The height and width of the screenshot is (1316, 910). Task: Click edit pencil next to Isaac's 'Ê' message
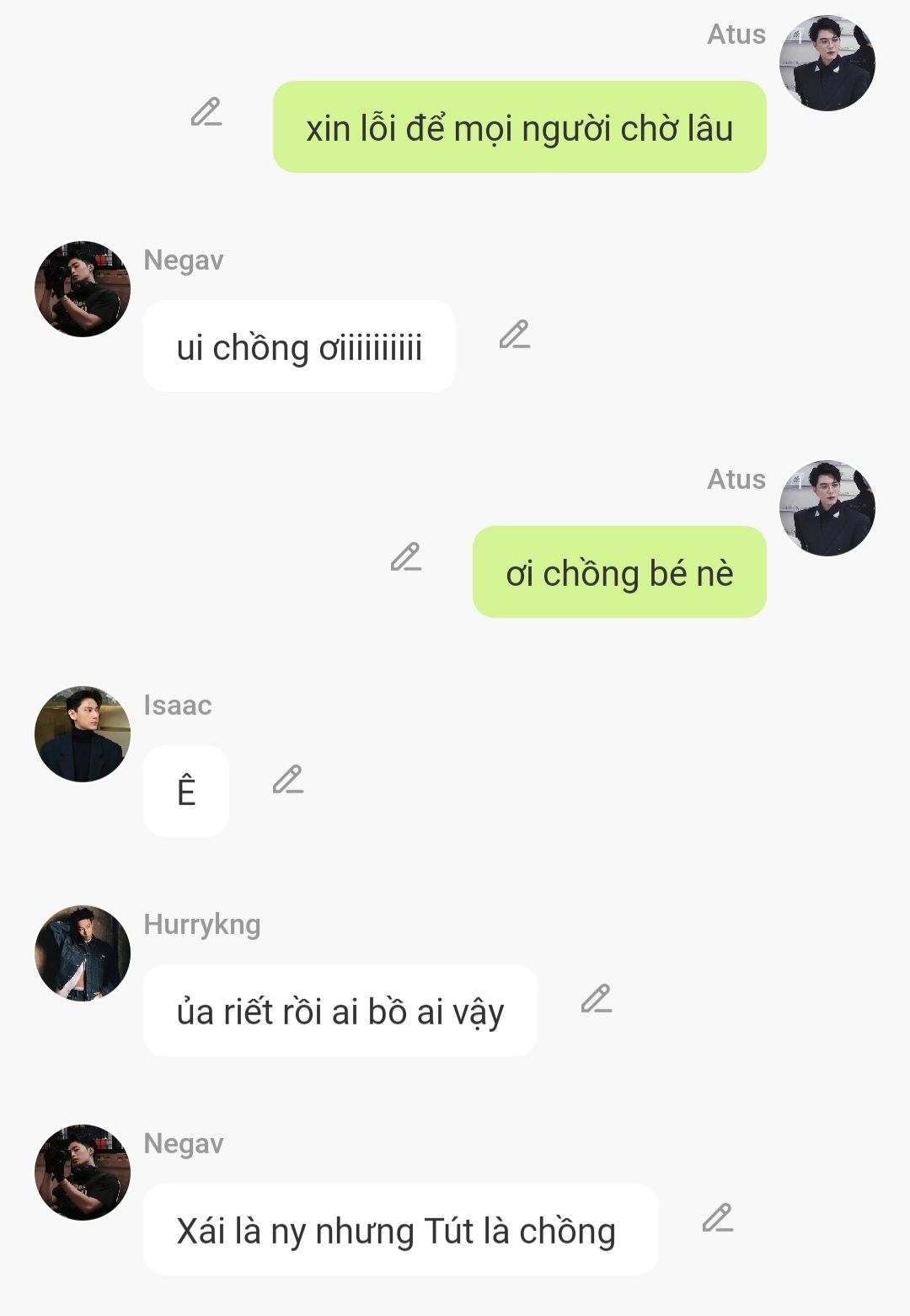[x=288, y=780]
